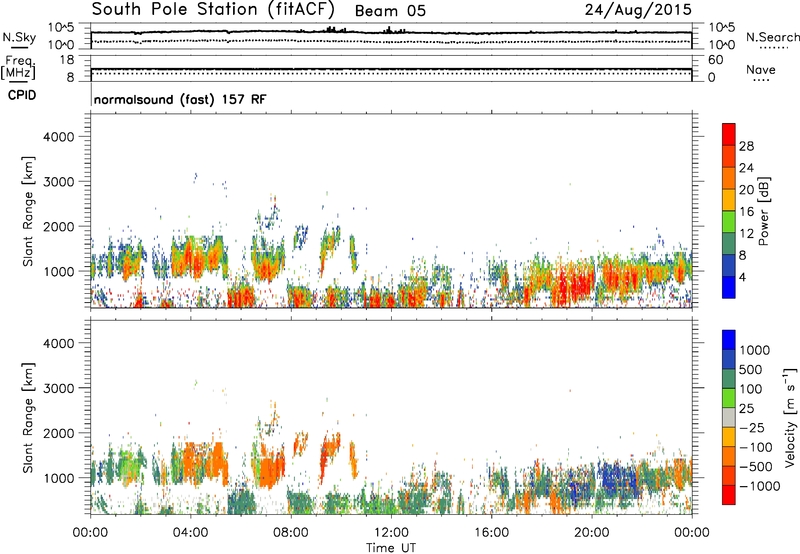The image size is (800, 554).
Task: Pick the 24–28 dB orange-red Power swatch
Action: click(x=729, y=156)
